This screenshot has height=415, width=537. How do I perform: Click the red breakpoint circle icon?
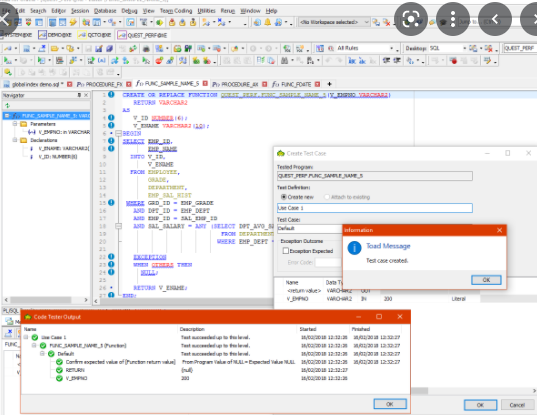[x=159, y=61]
